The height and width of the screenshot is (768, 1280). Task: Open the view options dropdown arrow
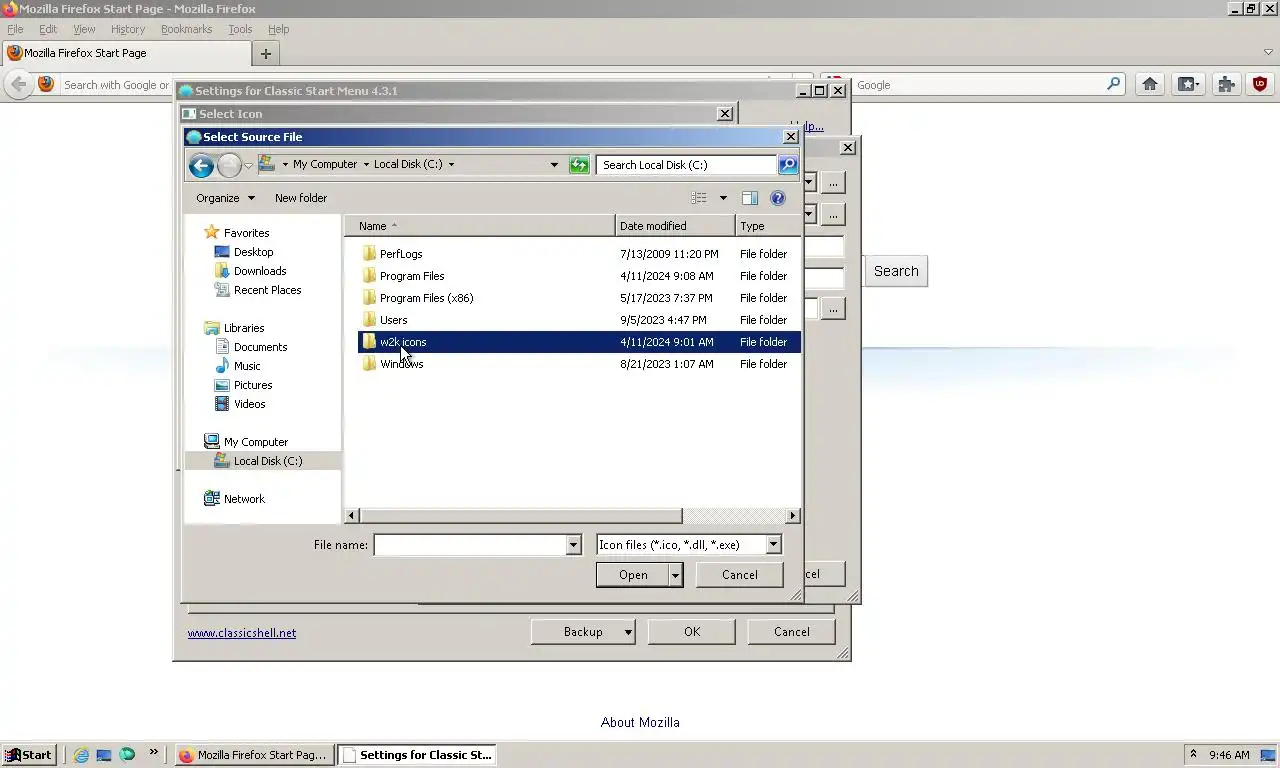[x=723, y=198]
